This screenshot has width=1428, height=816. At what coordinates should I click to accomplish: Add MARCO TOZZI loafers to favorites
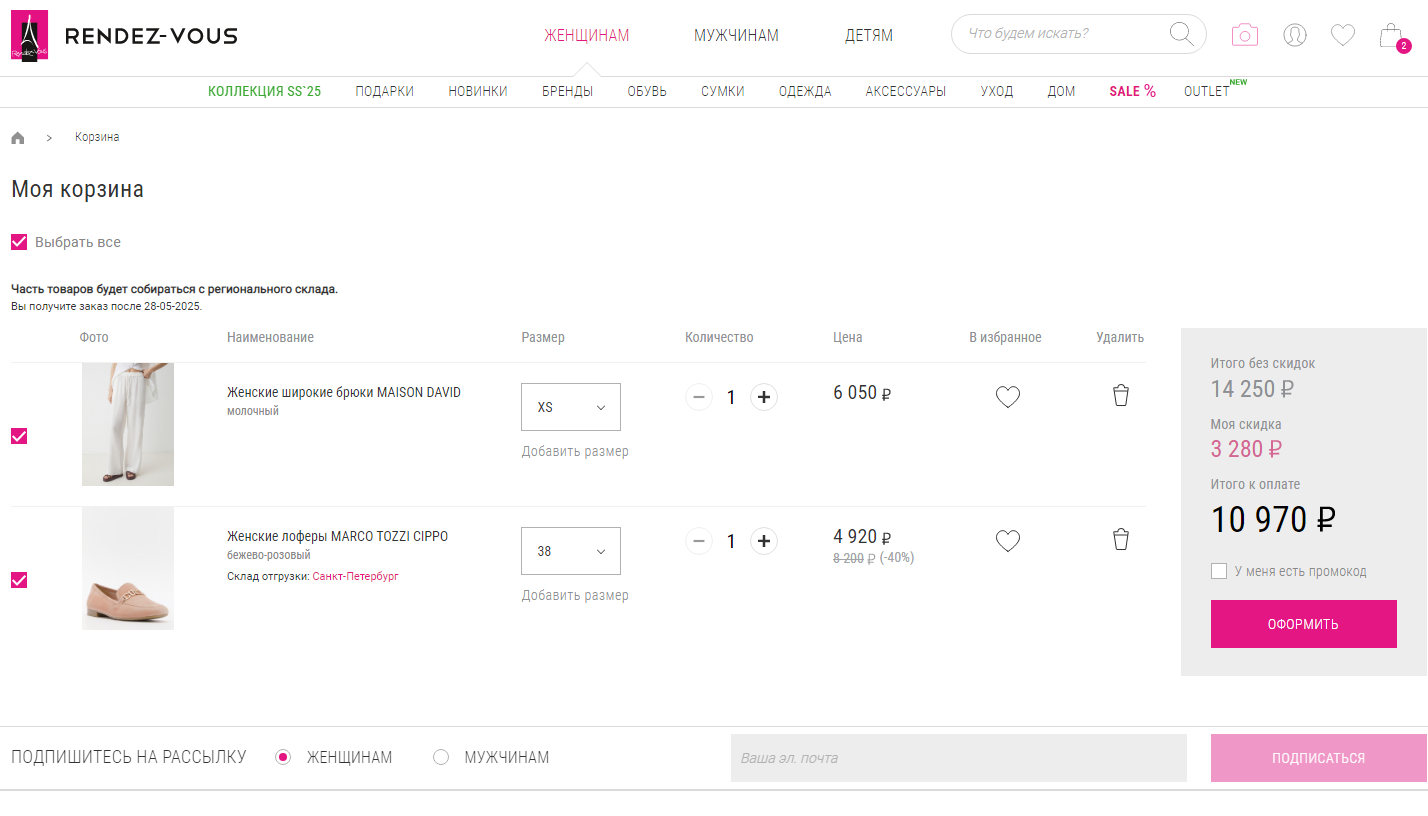point(1008,541)
